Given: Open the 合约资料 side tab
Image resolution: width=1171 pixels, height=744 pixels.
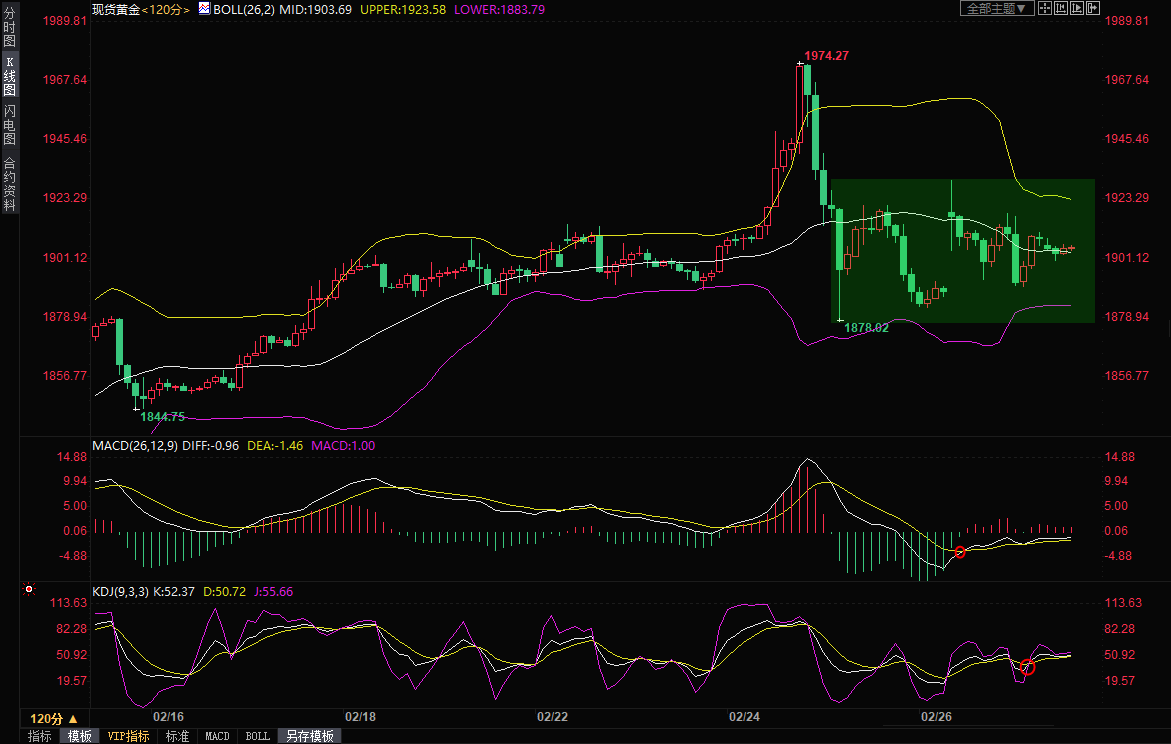Looking at the screenshot, I should (x=9, y=184).
